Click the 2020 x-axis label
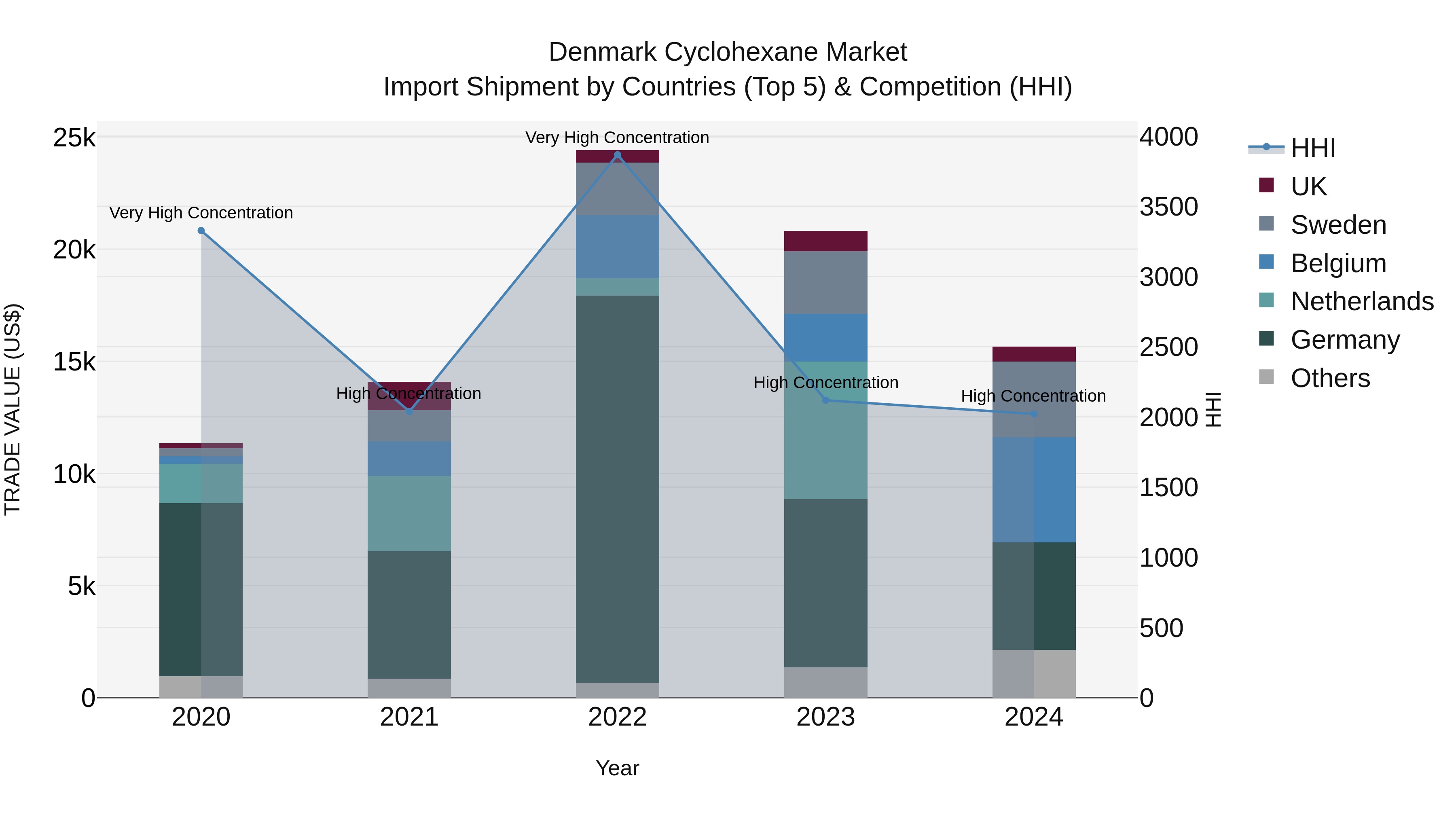This screenshot has width=1456, height=819. [x=201, y=717]
